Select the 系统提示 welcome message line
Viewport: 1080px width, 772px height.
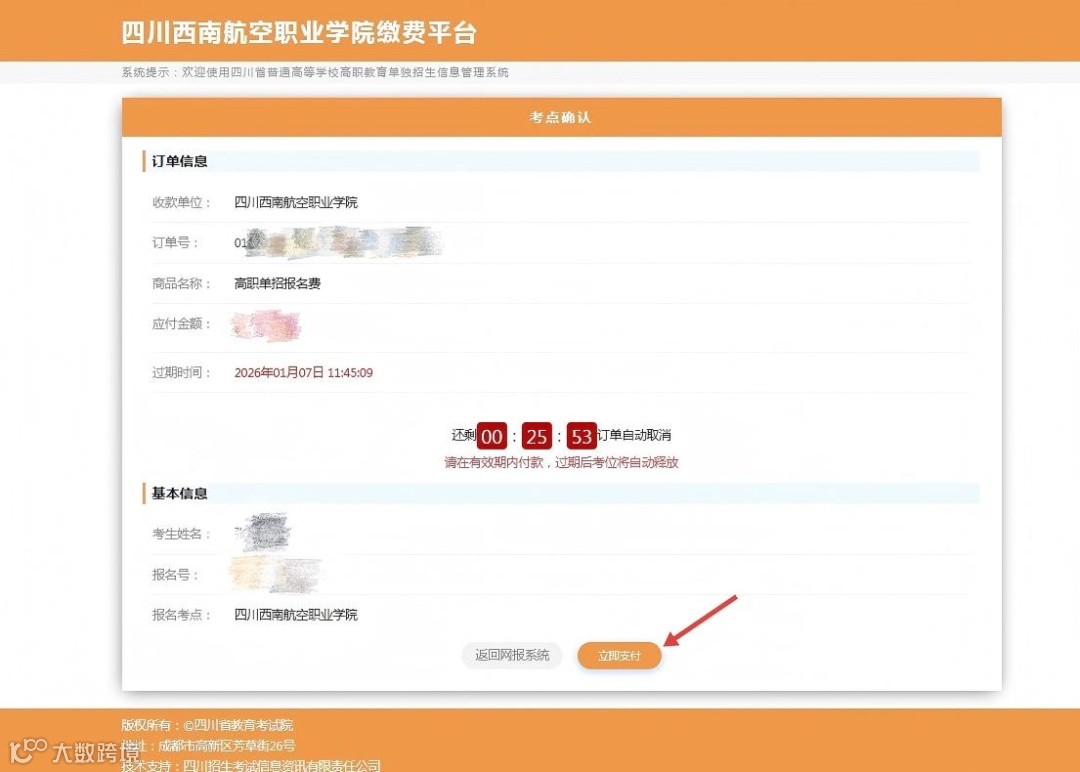click(315, 72)
